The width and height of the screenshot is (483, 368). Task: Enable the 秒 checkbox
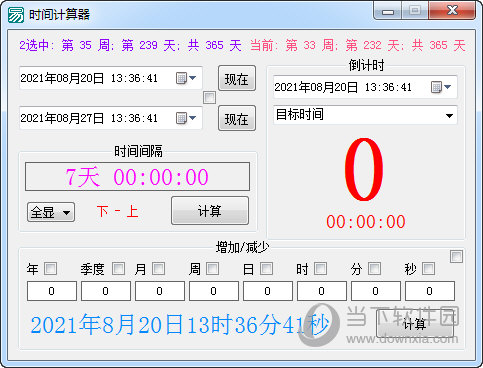click(x=428, y=268)
